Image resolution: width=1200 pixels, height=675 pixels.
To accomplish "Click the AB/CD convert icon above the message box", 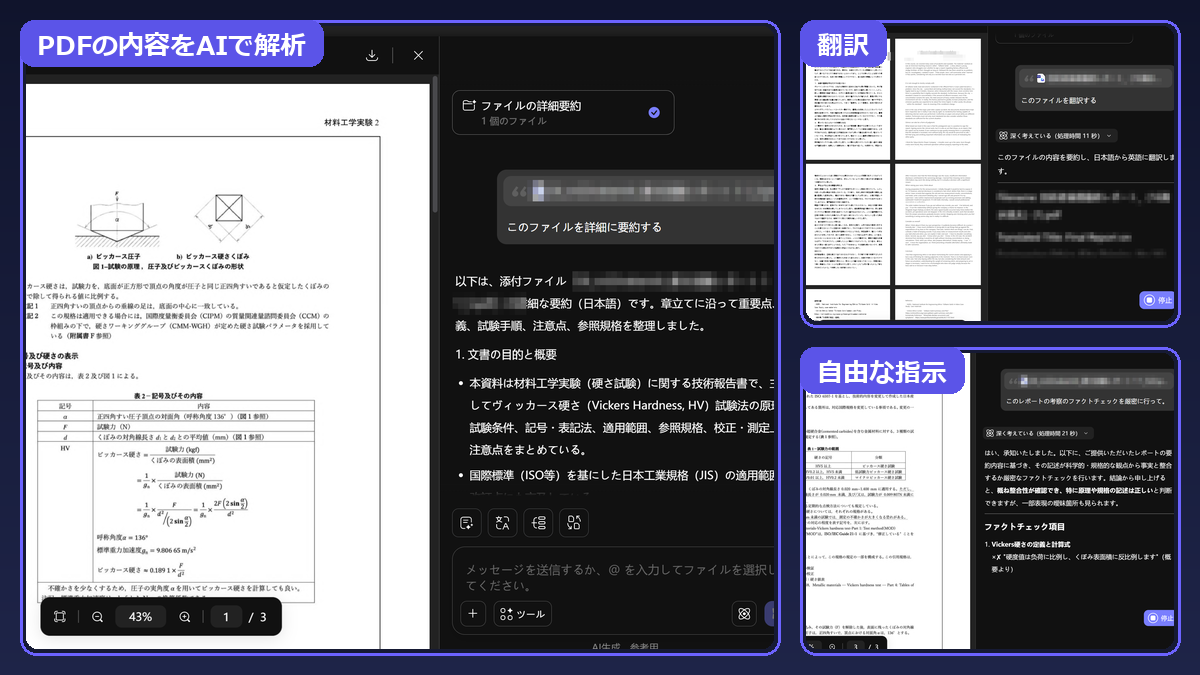I will (574, 522).
